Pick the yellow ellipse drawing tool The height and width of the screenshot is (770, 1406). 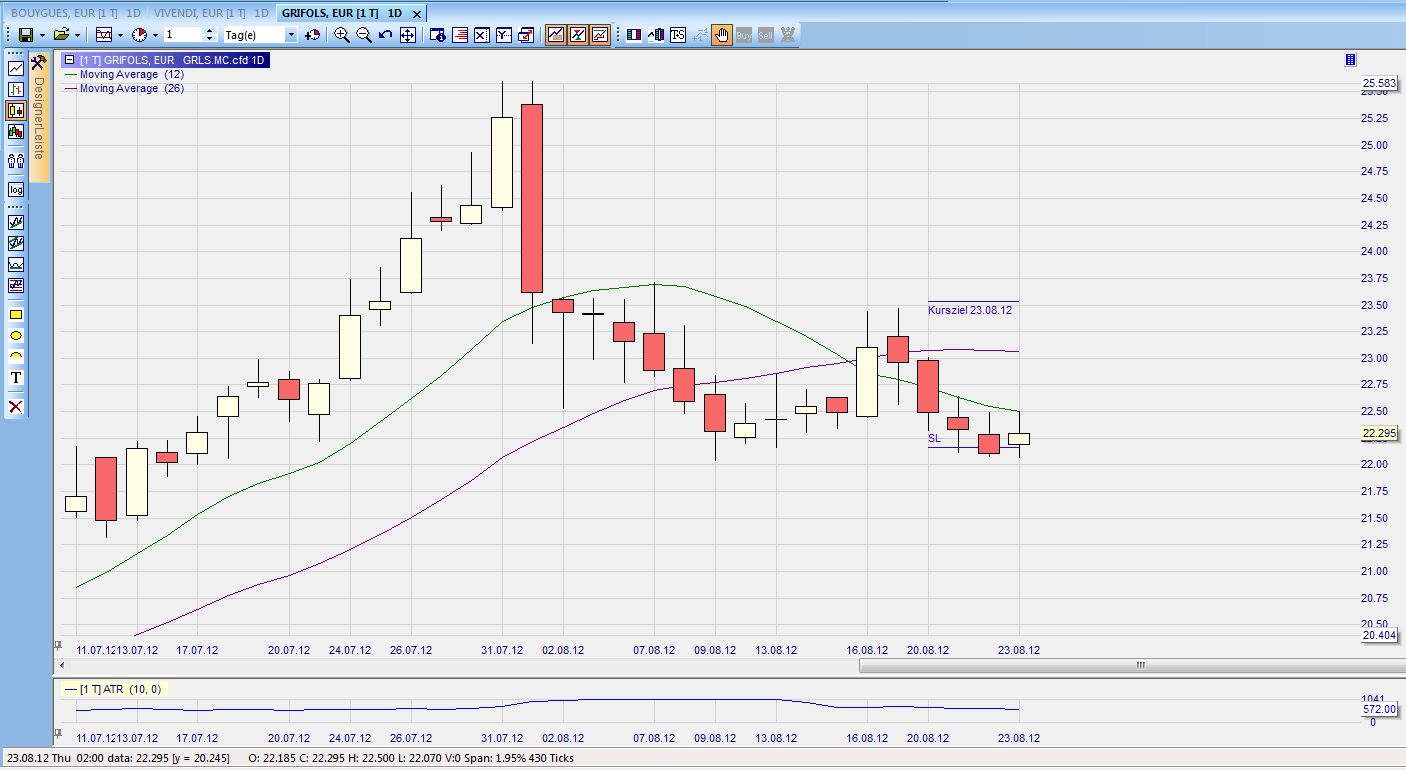16,336
